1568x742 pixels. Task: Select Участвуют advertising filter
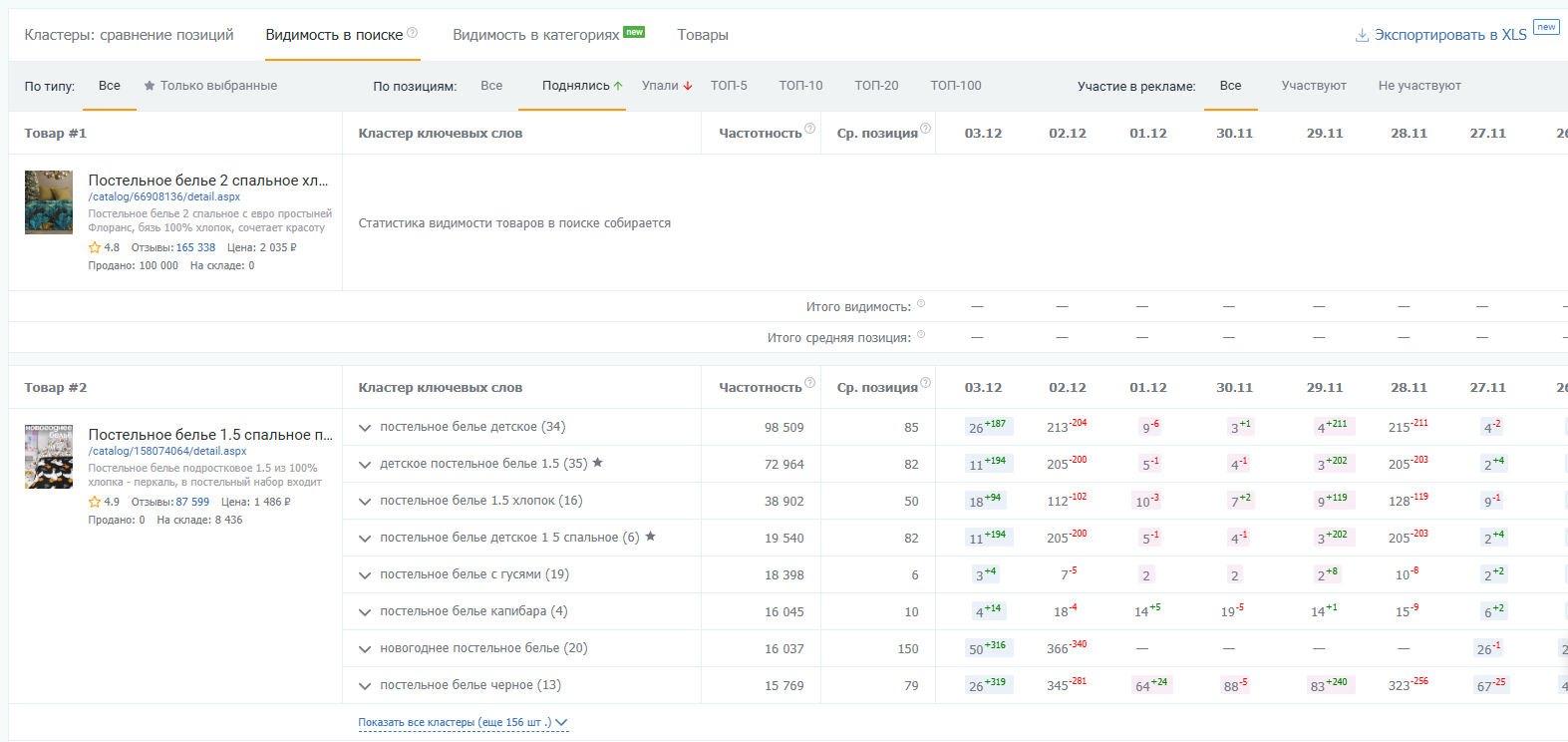click(1313, 86)
